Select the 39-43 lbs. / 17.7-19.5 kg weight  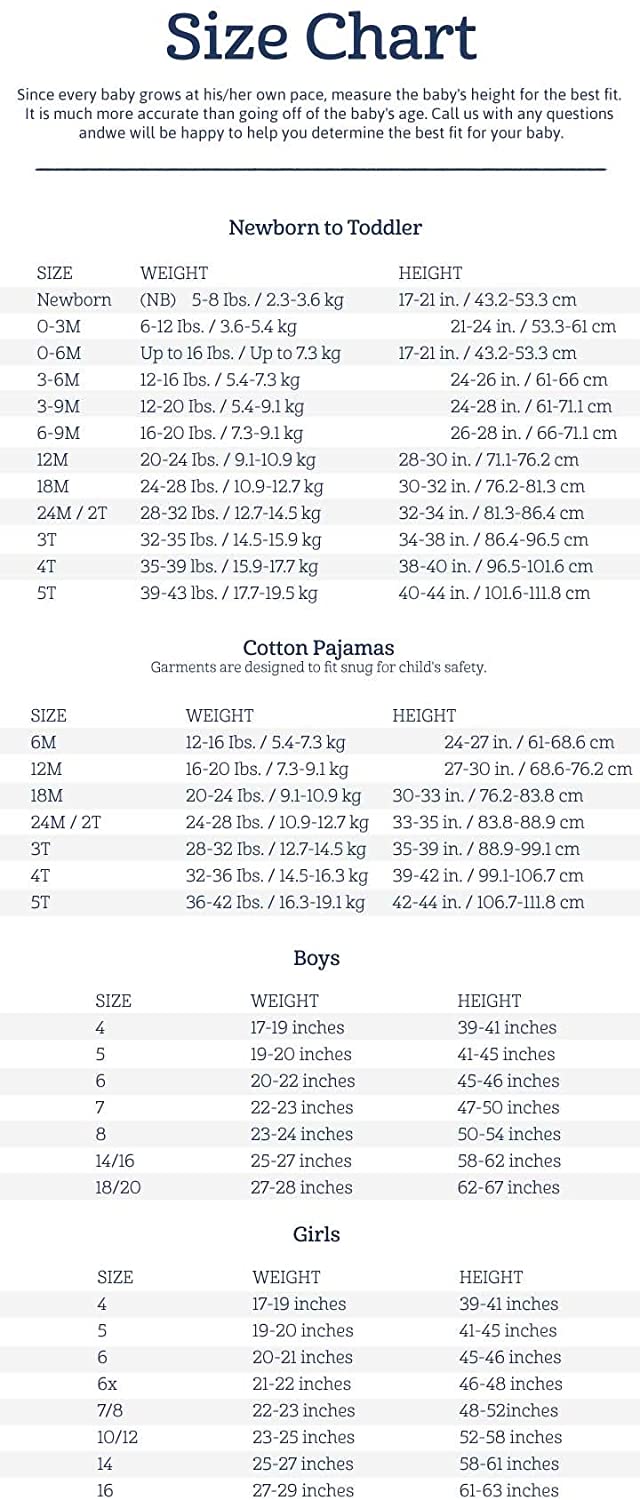(x=228, y=593)
